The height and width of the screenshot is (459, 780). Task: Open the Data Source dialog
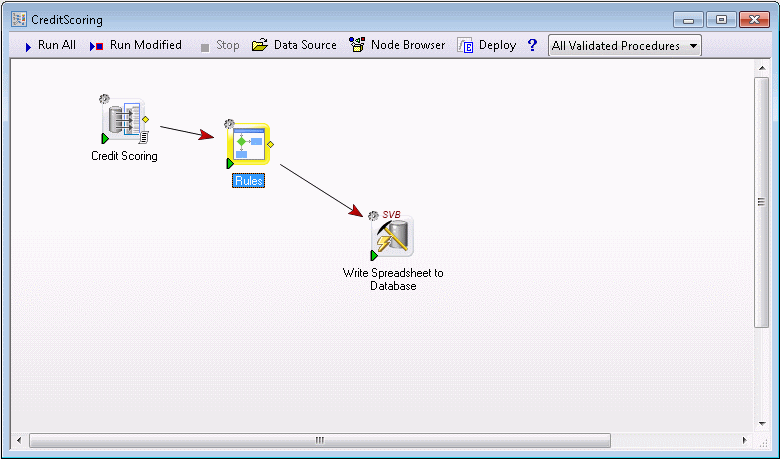(x=294, y=45)
